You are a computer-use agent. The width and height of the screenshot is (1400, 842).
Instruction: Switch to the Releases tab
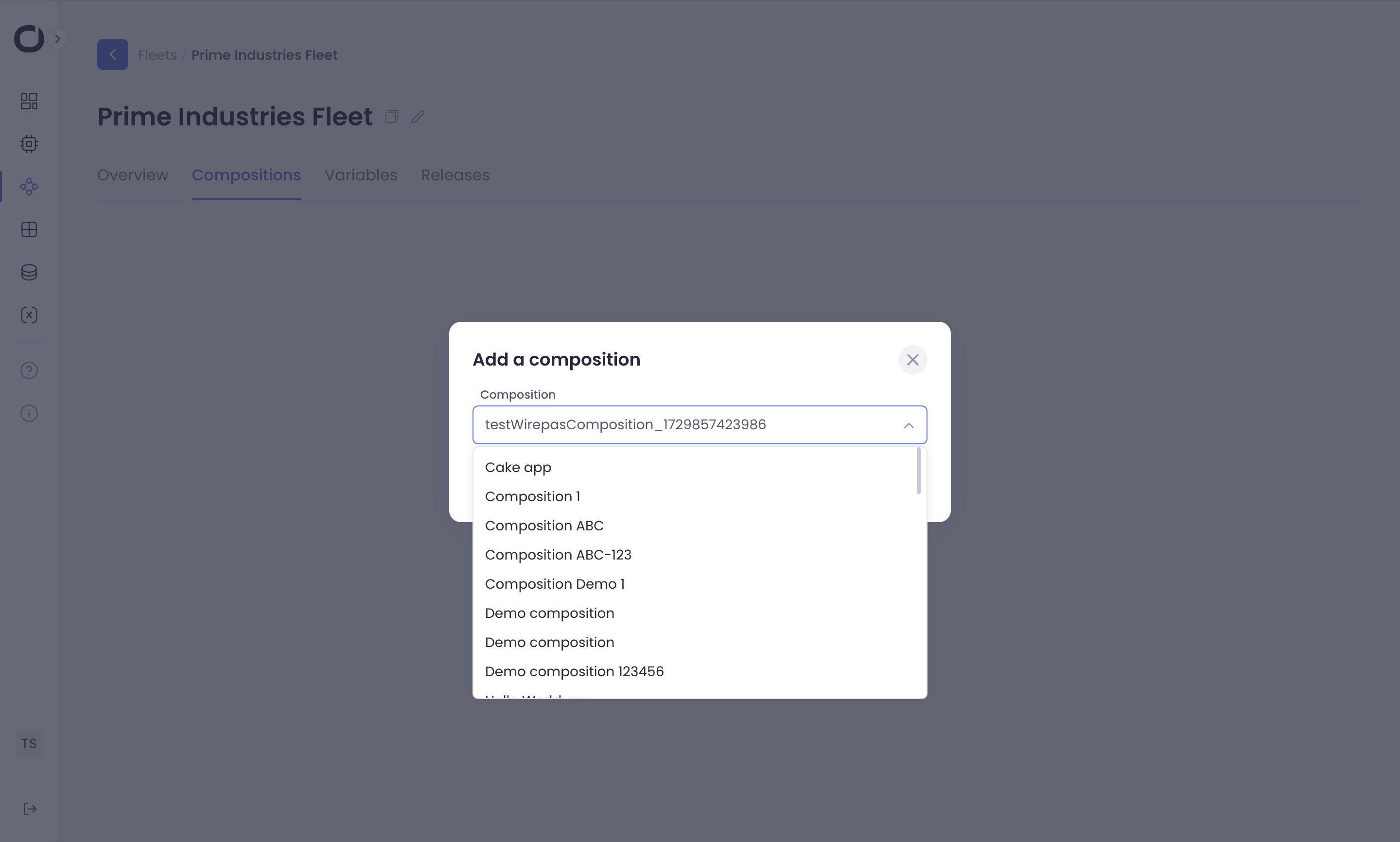(455, 175)
